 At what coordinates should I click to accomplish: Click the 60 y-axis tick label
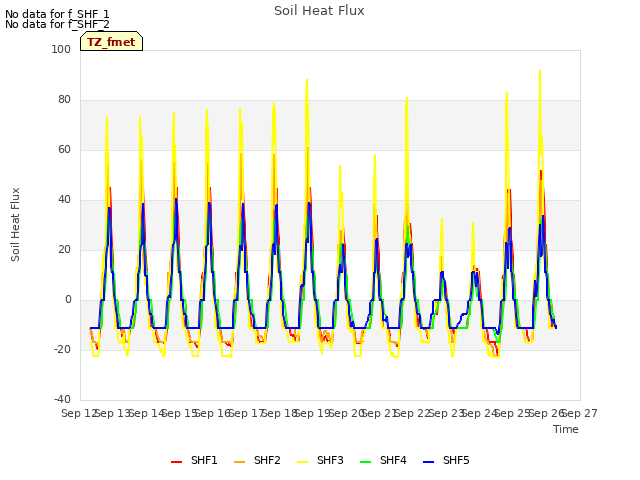[64, 149]
